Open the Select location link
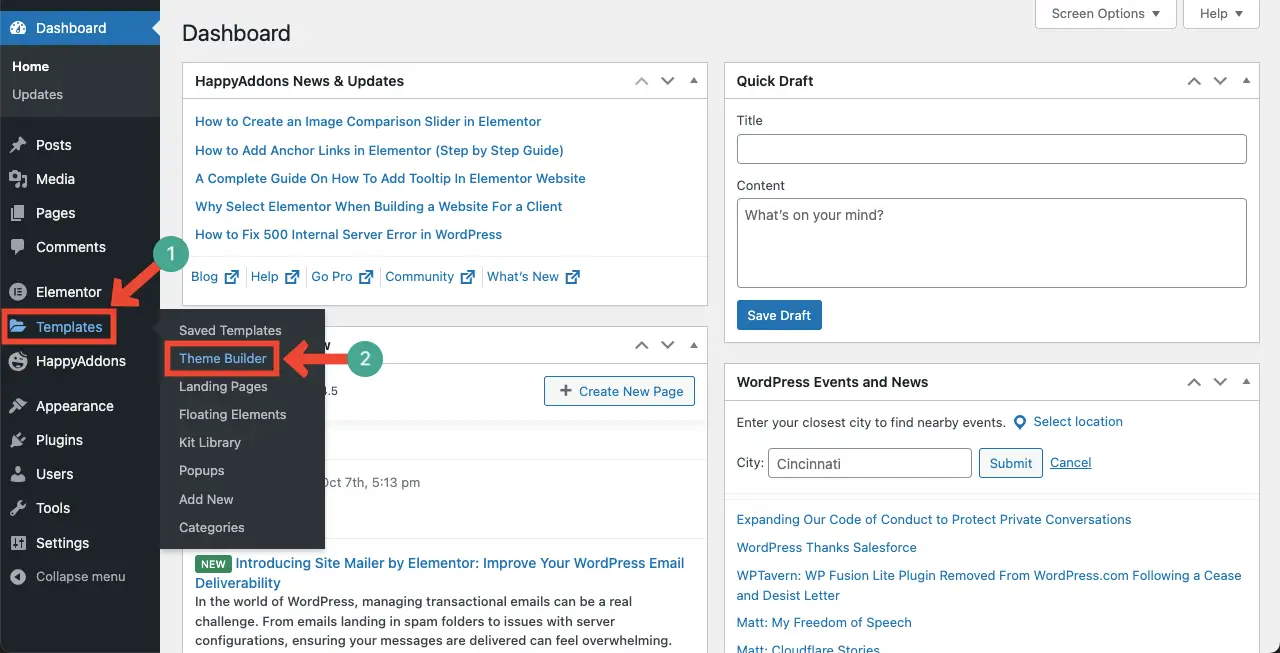 pos(1077,422)
